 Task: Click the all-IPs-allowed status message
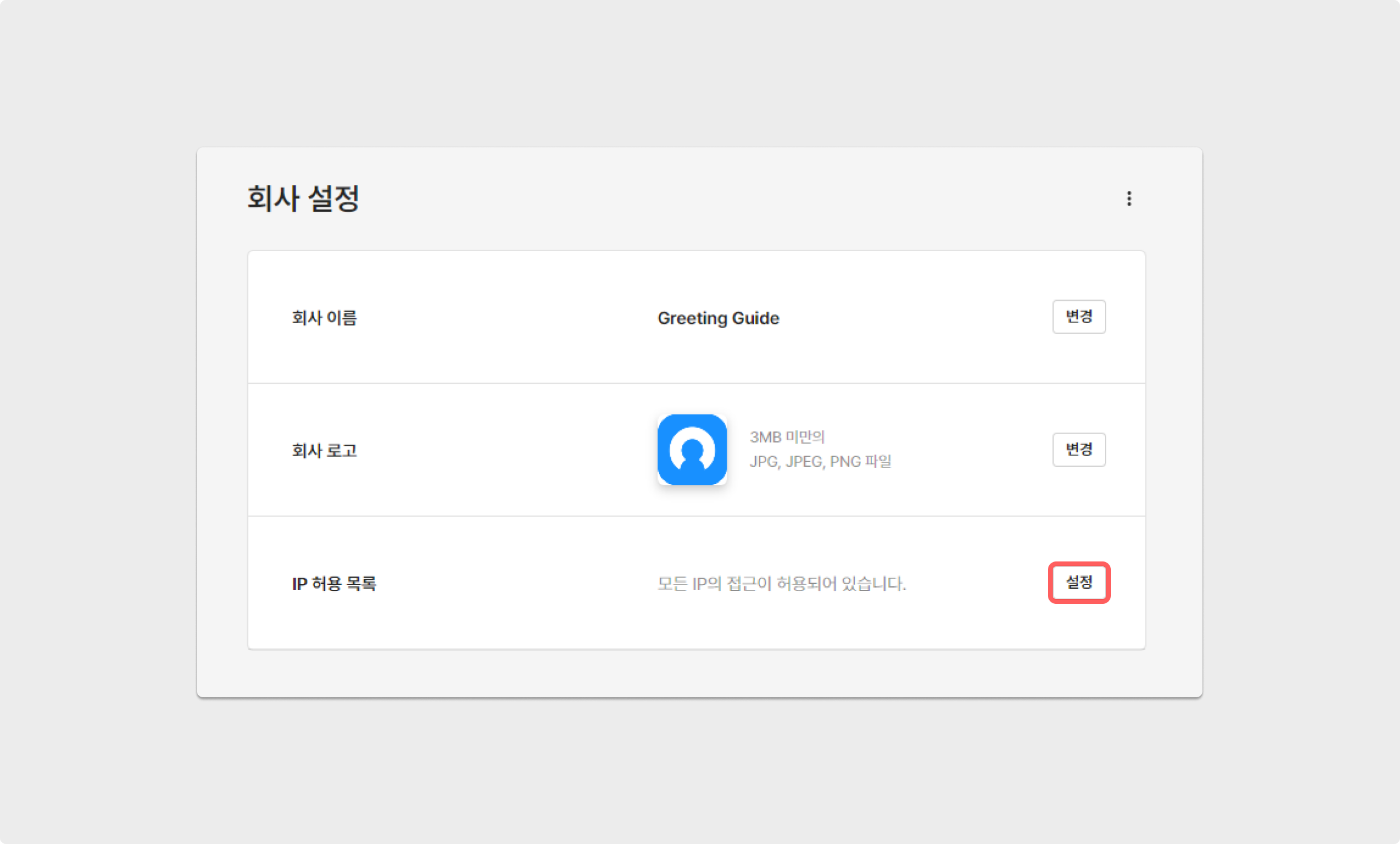(781, 583)
